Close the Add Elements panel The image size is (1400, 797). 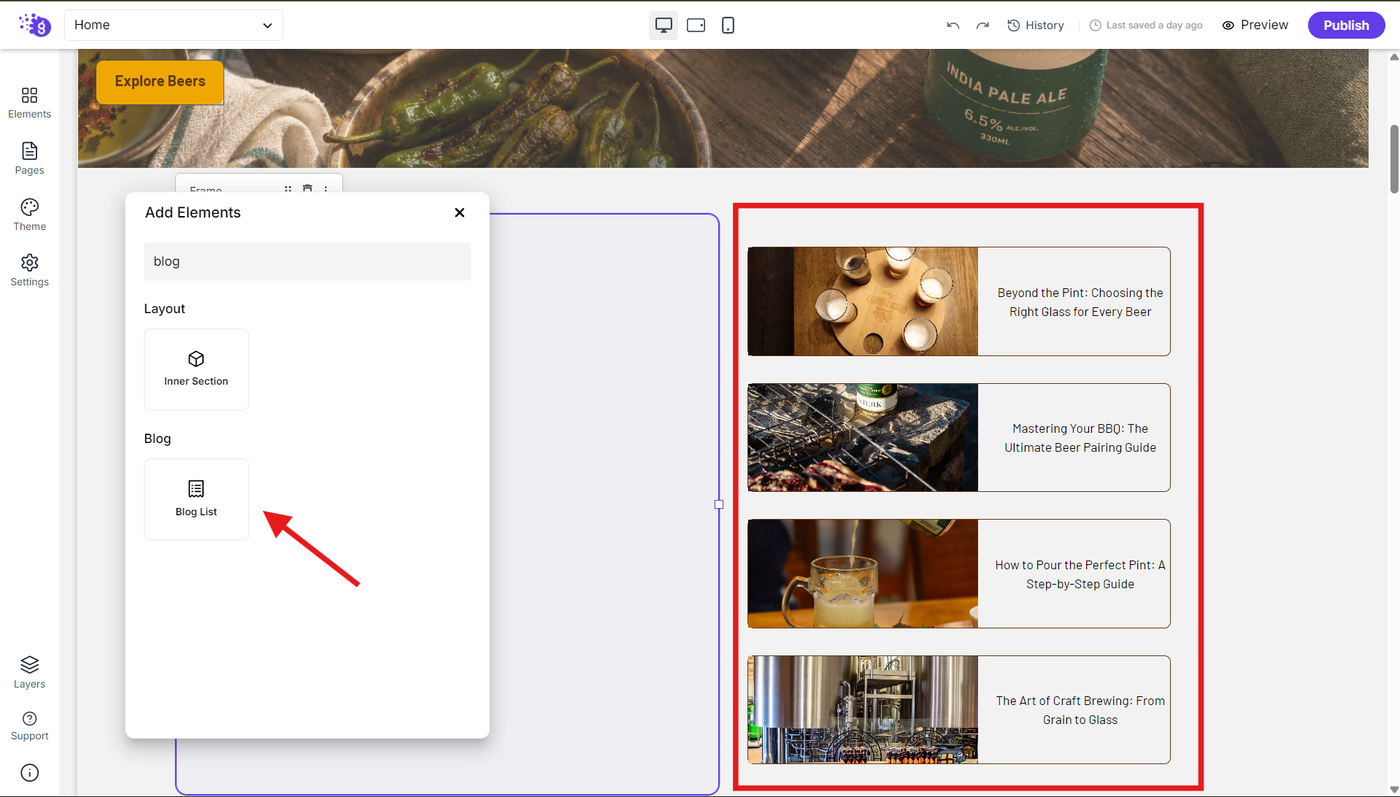pos(460,212)
